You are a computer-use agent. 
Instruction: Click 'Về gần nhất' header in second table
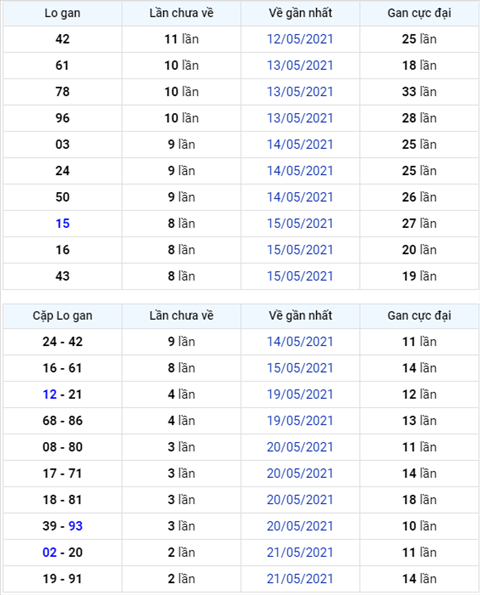click(x=300, y=316)
